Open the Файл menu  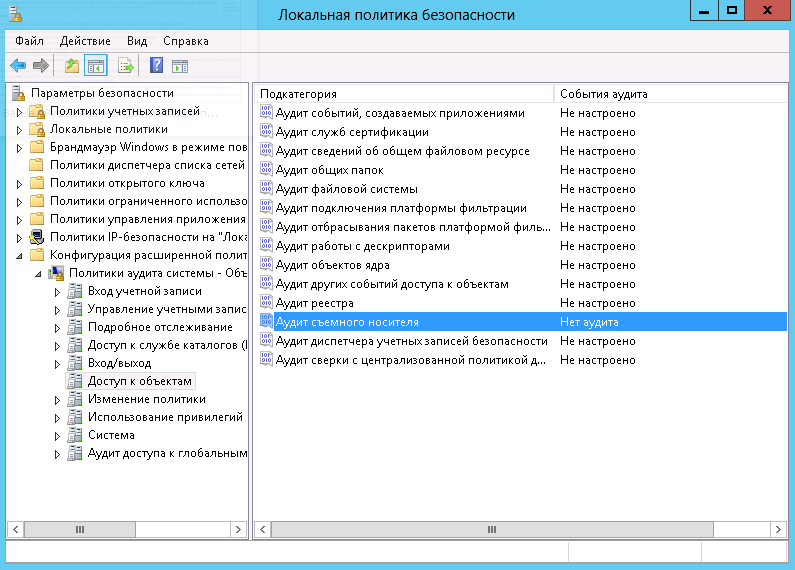[x=29, y=41]
